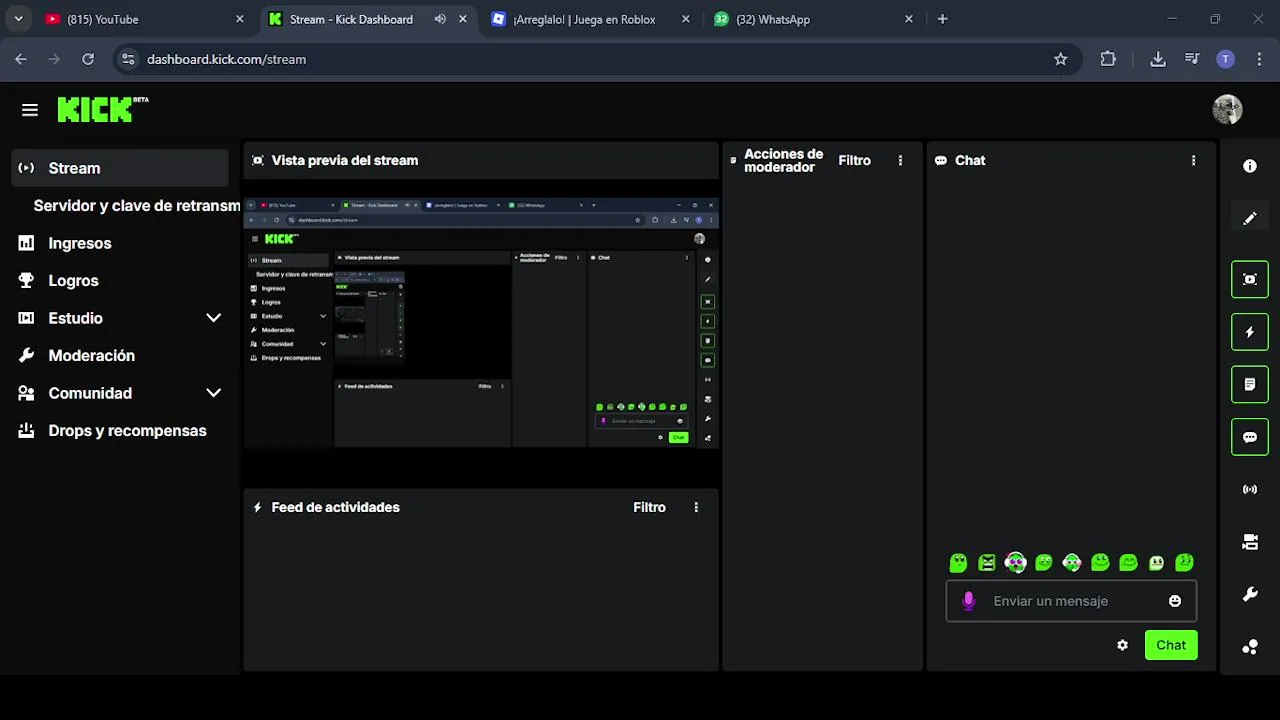Close the YouTube tab
Image resolution: width=1280 pixels, height=720 pixels.
239,19
